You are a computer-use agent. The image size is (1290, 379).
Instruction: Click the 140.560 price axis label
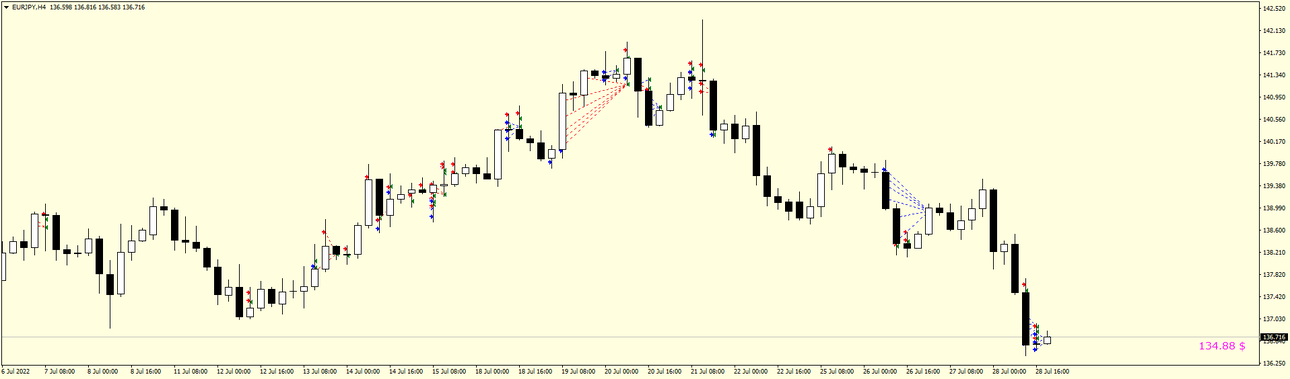(x=1274, y=119)
